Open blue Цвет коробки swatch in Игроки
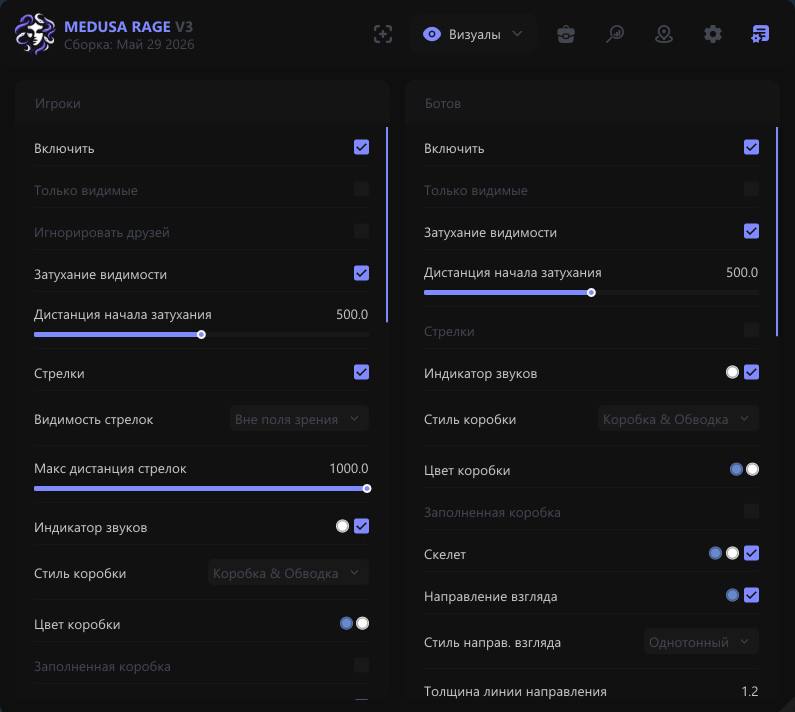Screen dimensions: 795x712 pyautogui.click(x=346, y=623)
